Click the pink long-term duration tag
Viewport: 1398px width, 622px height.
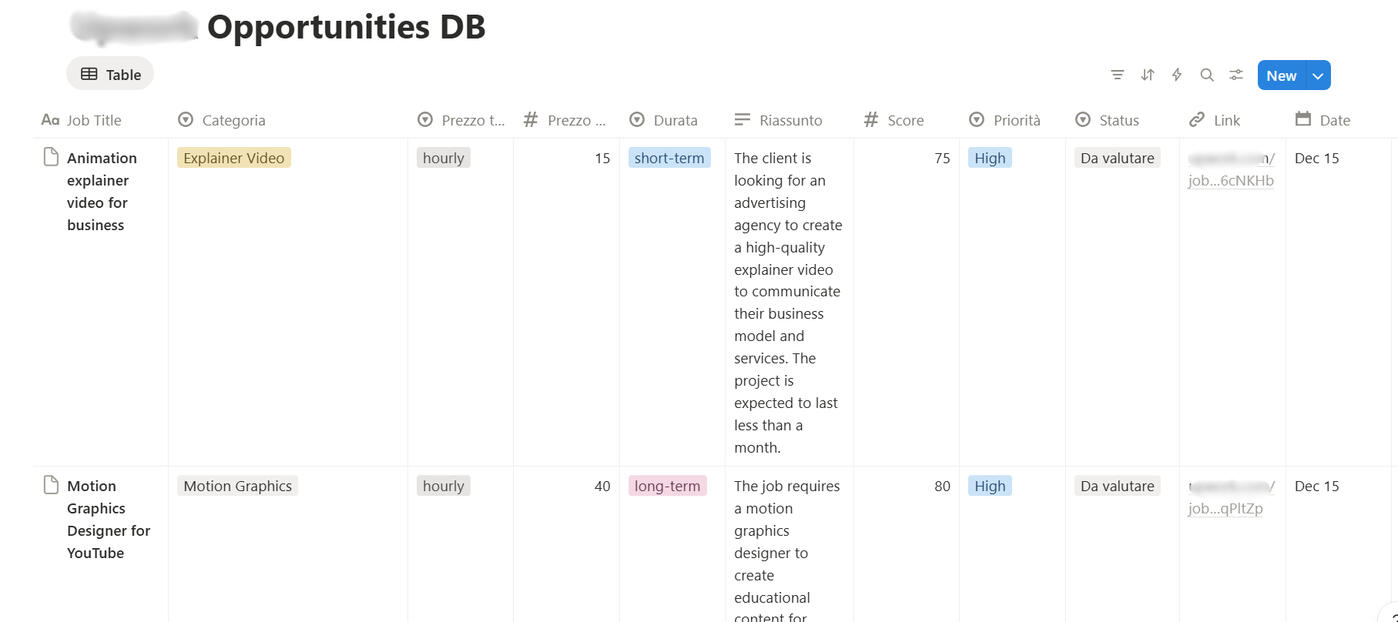[x=667, y=486]
